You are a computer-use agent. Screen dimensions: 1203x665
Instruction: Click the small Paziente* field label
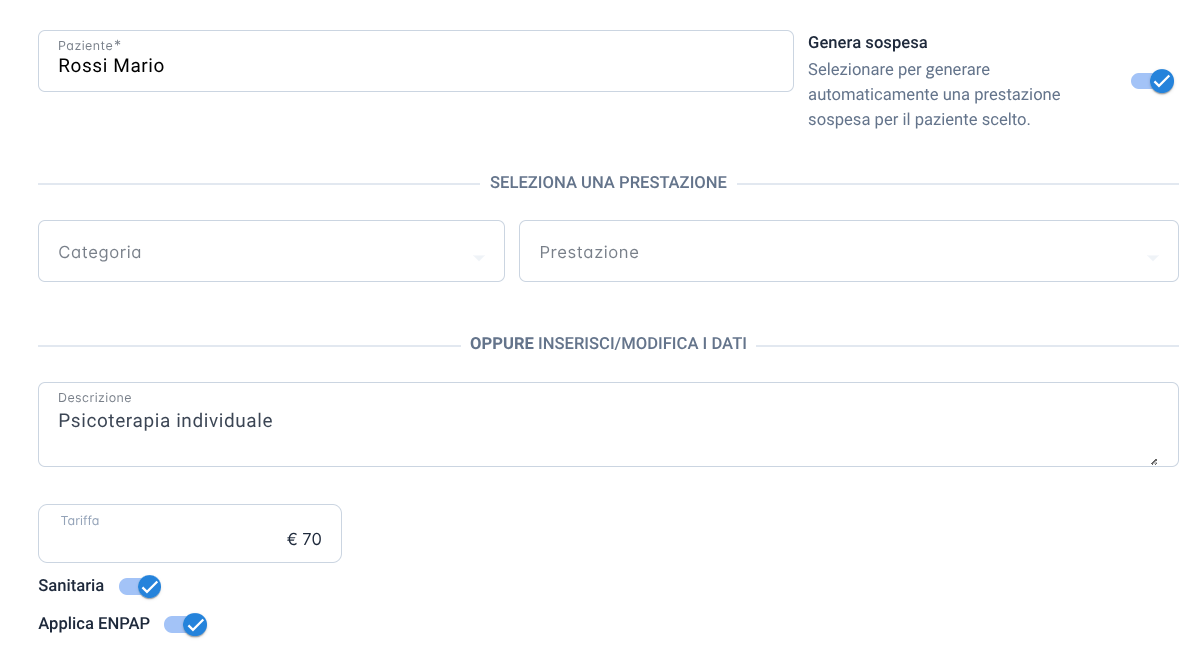click(89, 46)
